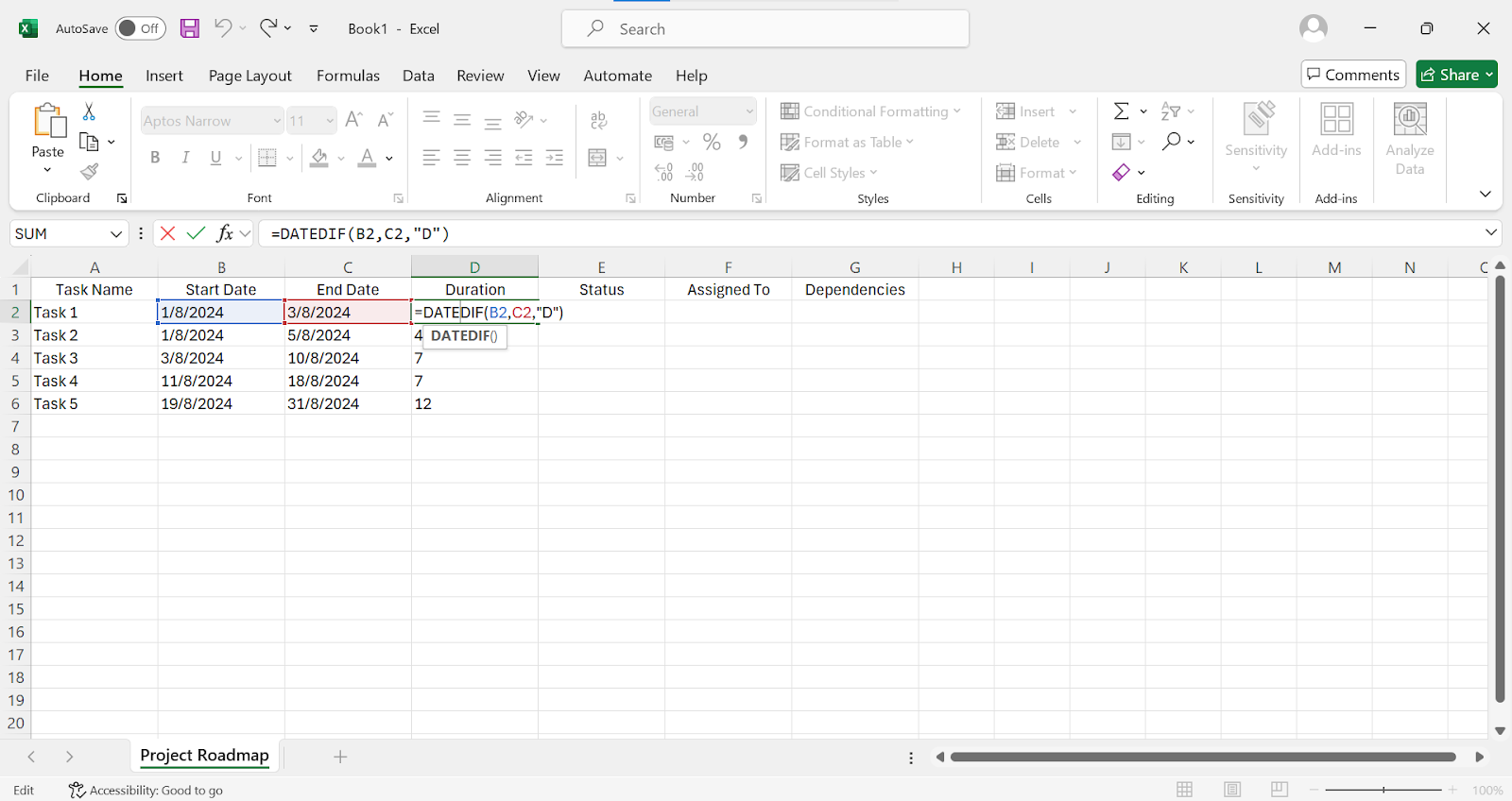Open font name dropdown Aptos Narrow
This screenshot has height=801, width=1512.
(x=277, y=121)
